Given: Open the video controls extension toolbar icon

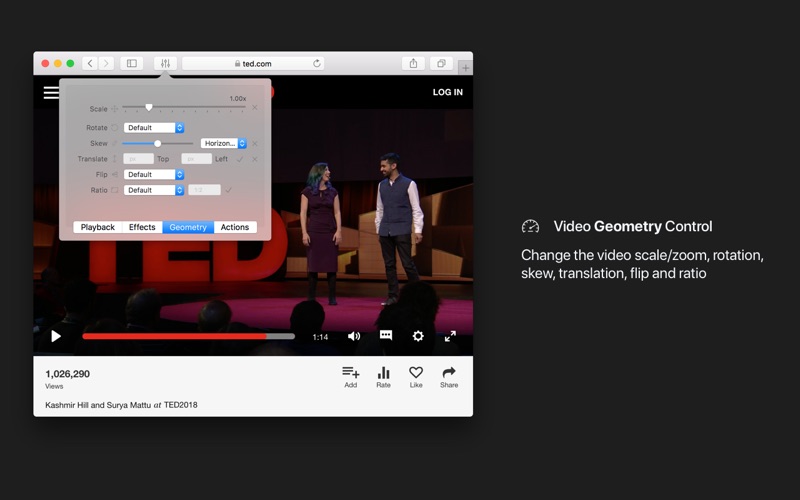Looking at the screenshot, I should (x=165, y=63).
